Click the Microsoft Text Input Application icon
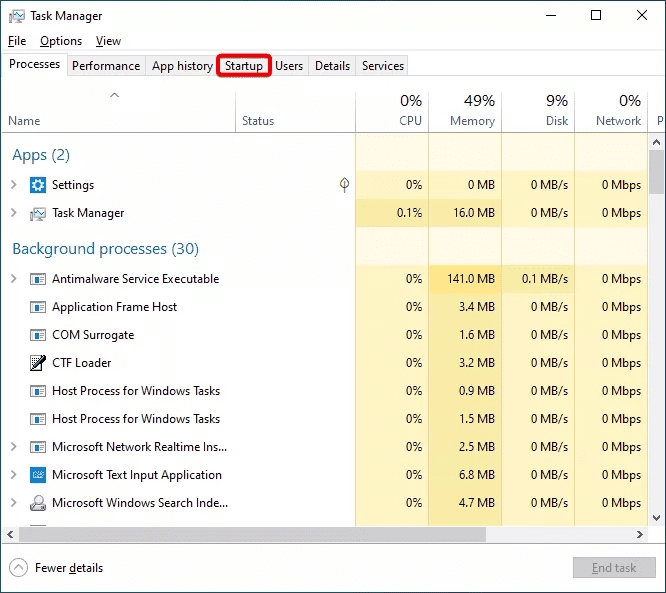This screenshot has height=593, width=666. pos(38,475)
